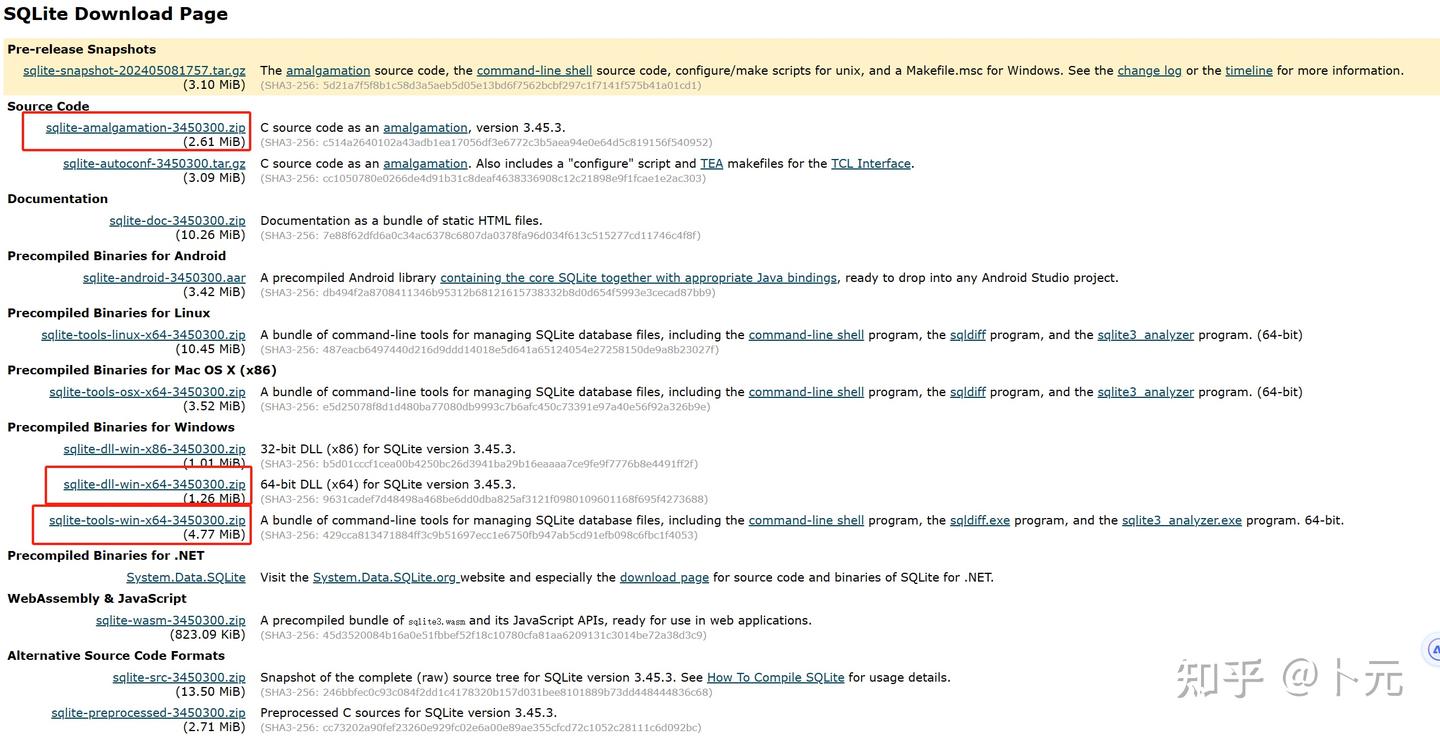Download the sqlite-preprocessed-3450300.zip sources
The width and height of the screenshot is (1440, 737).
(148, 712)
